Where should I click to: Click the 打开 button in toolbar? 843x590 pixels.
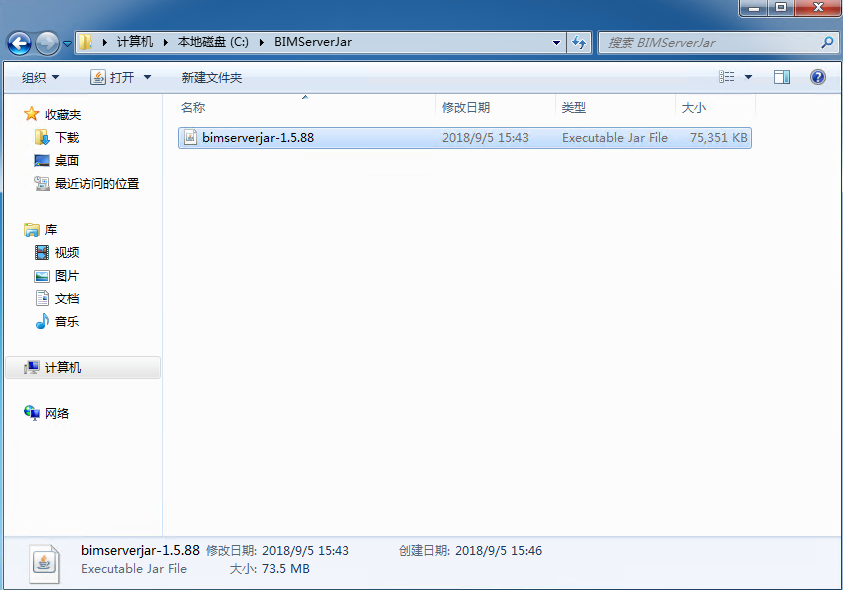point(112,77)
